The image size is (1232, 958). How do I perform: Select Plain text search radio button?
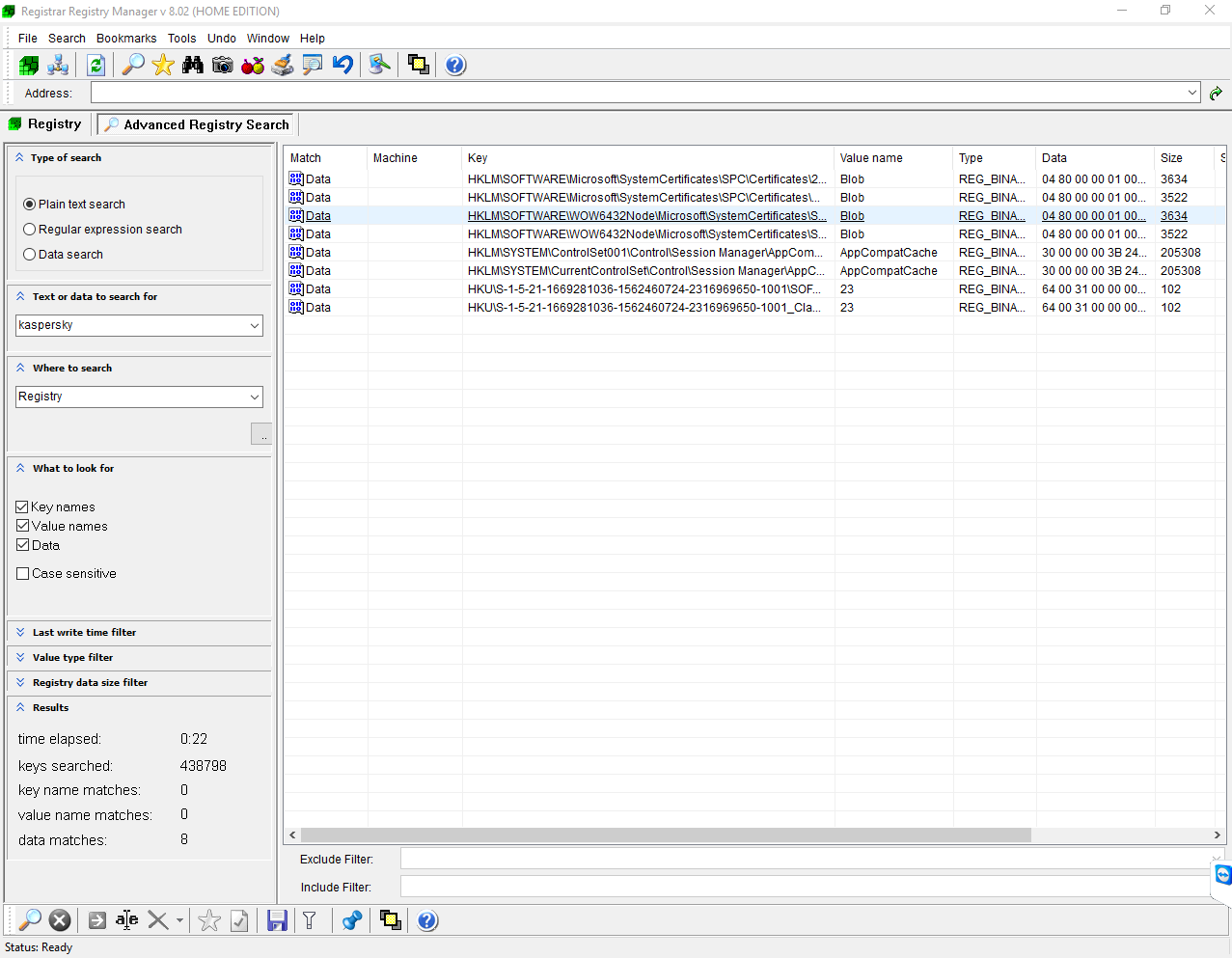tap(30, 205)
